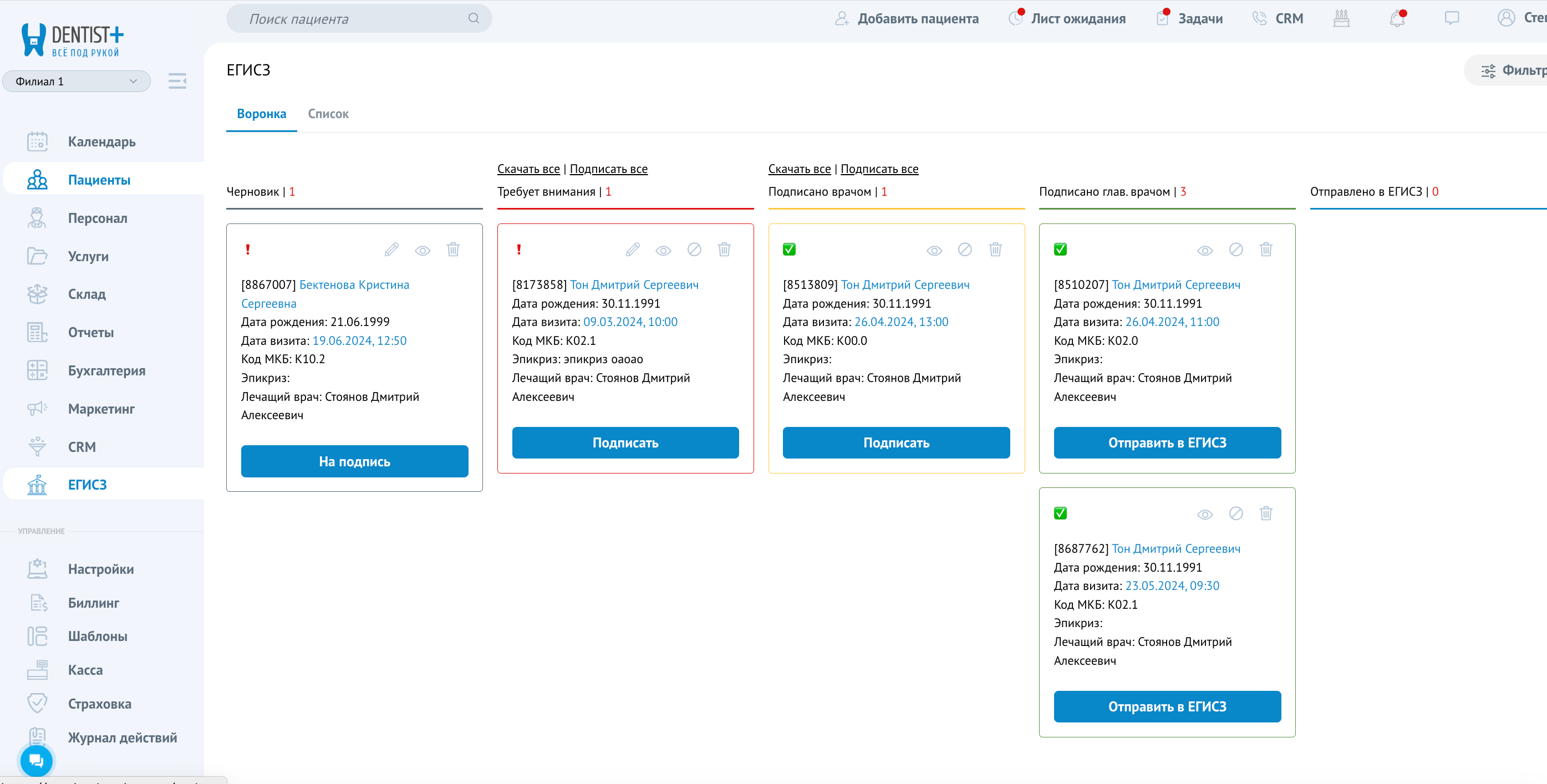
Task: Open the Филиал 1 branch dropdown
Action: click(77, 81)
